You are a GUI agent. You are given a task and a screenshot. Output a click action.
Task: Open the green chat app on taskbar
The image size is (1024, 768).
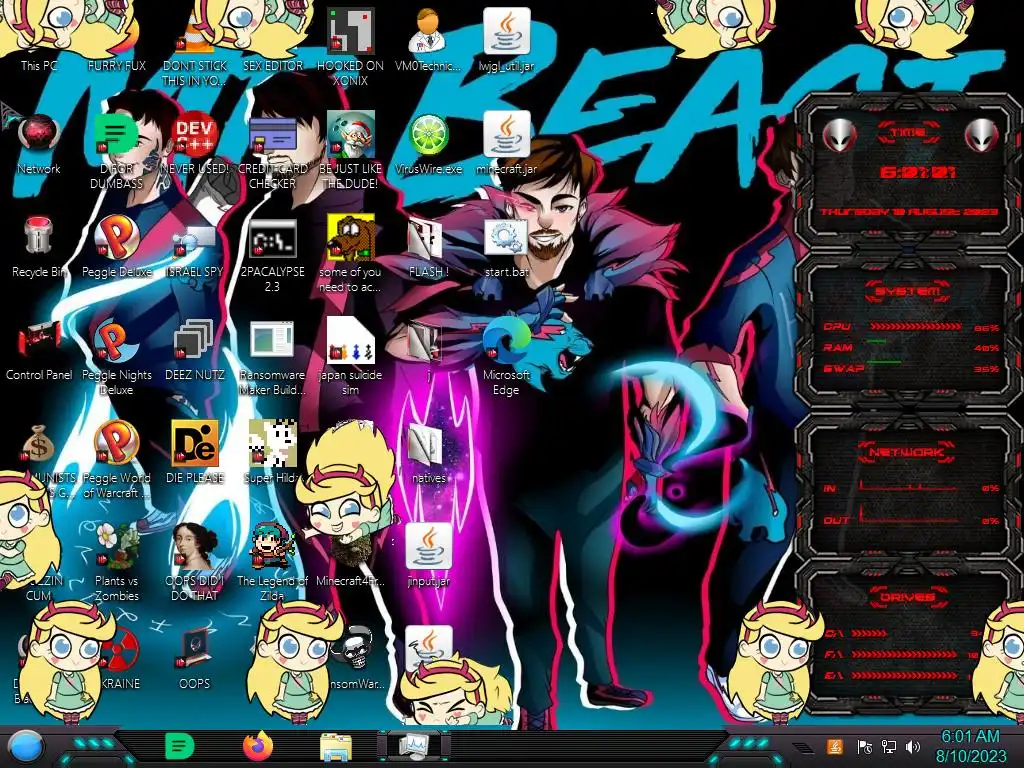point(180,746)
